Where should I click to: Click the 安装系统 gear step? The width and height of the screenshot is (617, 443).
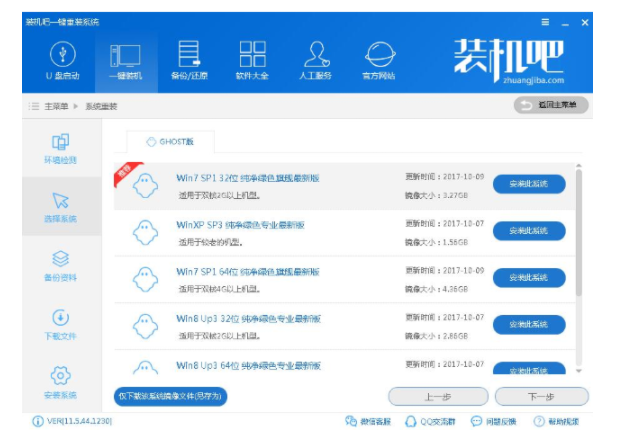(61, 383)
